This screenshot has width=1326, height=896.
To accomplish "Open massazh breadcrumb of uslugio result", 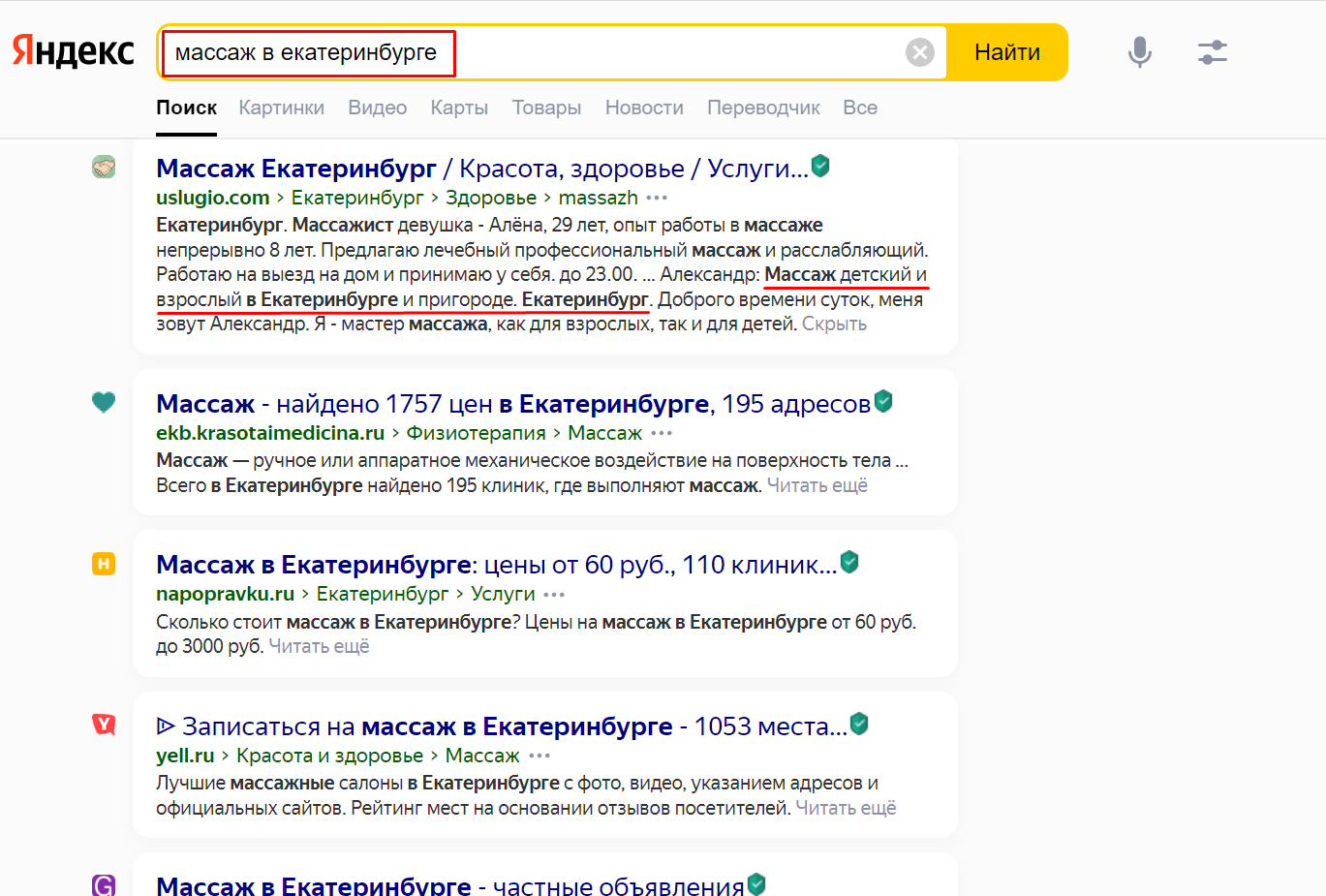I will click(x=599, y=198).
